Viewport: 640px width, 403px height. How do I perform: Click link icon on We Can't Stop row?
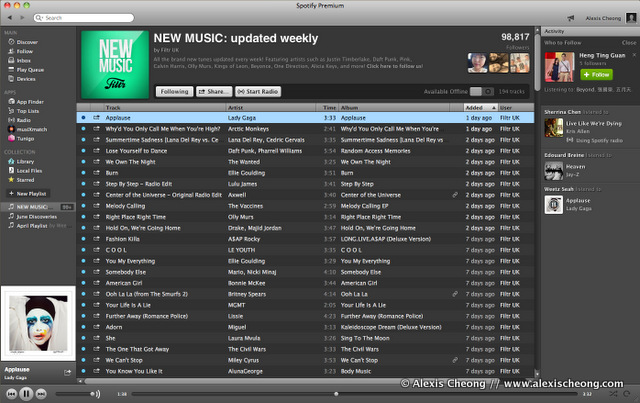[x=455, y=360]
